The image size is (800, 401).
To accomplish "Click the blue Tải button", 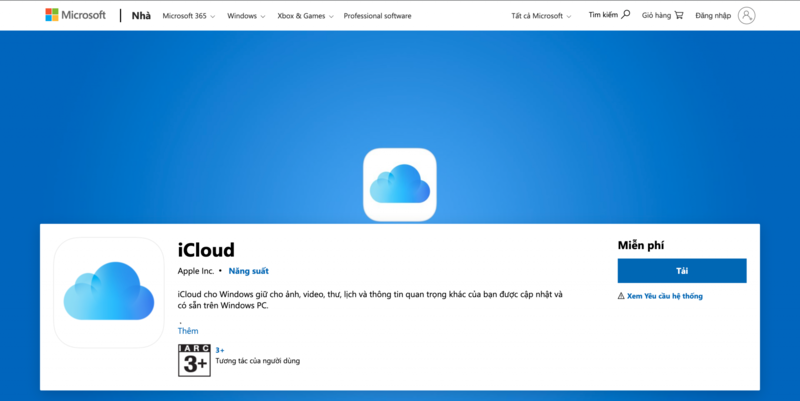I will [x=682, y=271].
